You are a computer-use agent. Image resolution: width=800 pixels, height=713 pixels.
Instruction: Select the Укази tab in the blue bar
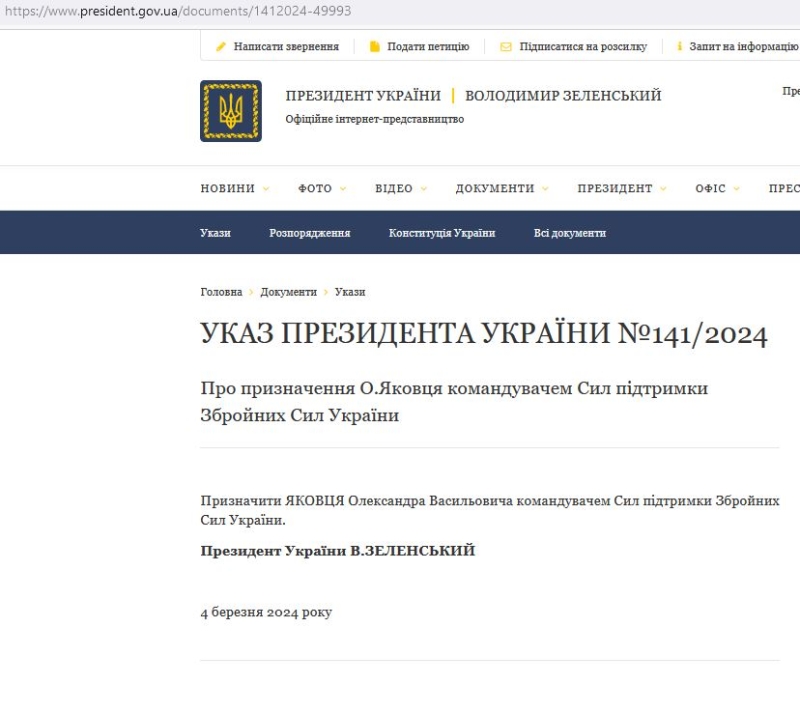(215, 233)
